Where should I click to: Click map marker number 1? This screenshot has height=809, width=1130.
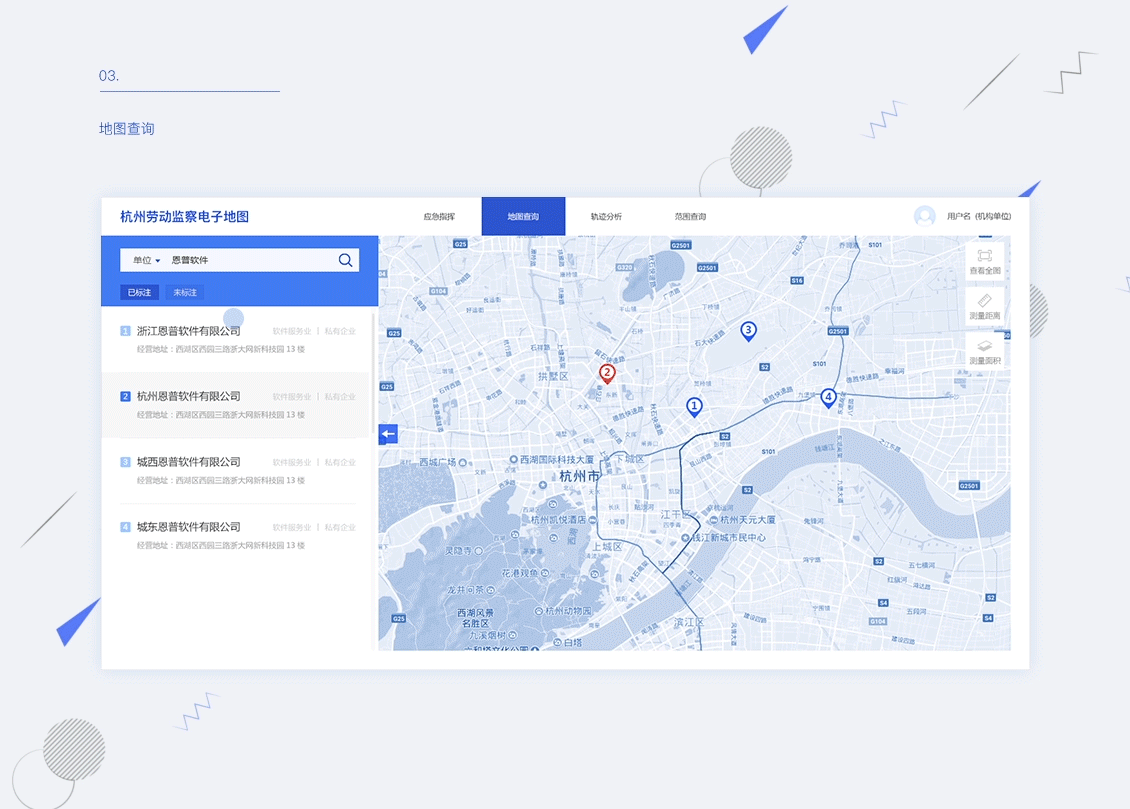694,407
